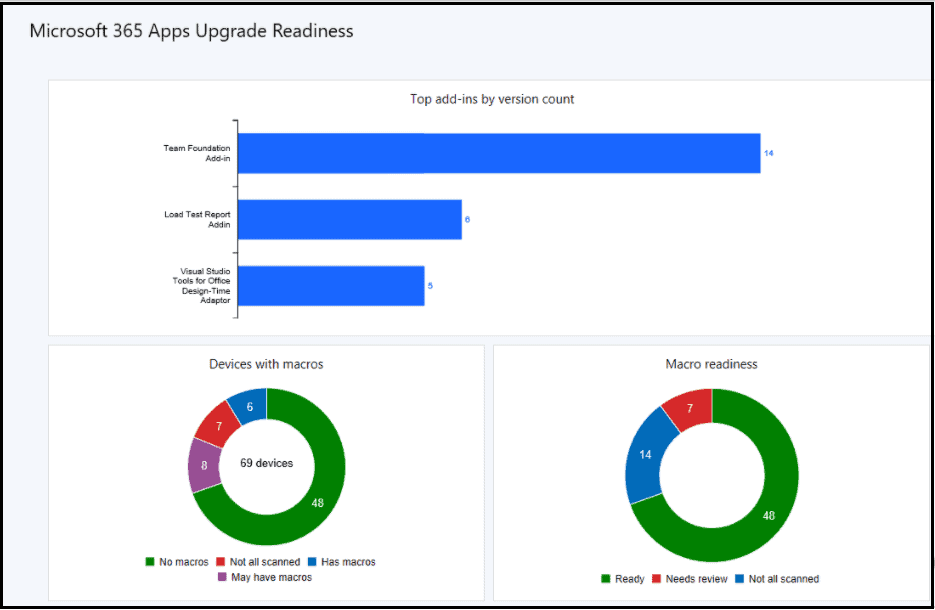The width and height of the screenshot is (935, 610).
Task: Click the 'No macros' legend label
Action: click(x=184, y=562)
